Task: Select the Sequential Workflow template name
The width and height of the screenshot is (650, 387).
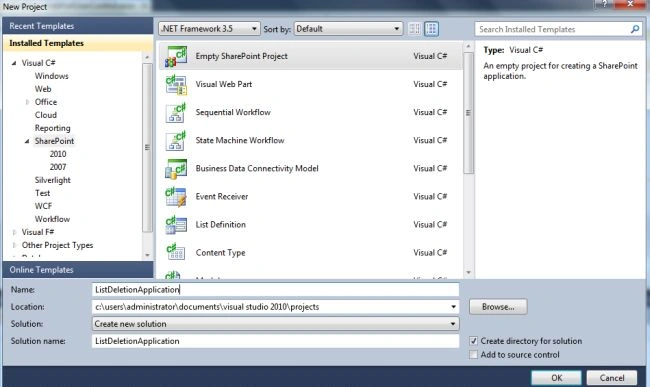Action: point(233,112)
